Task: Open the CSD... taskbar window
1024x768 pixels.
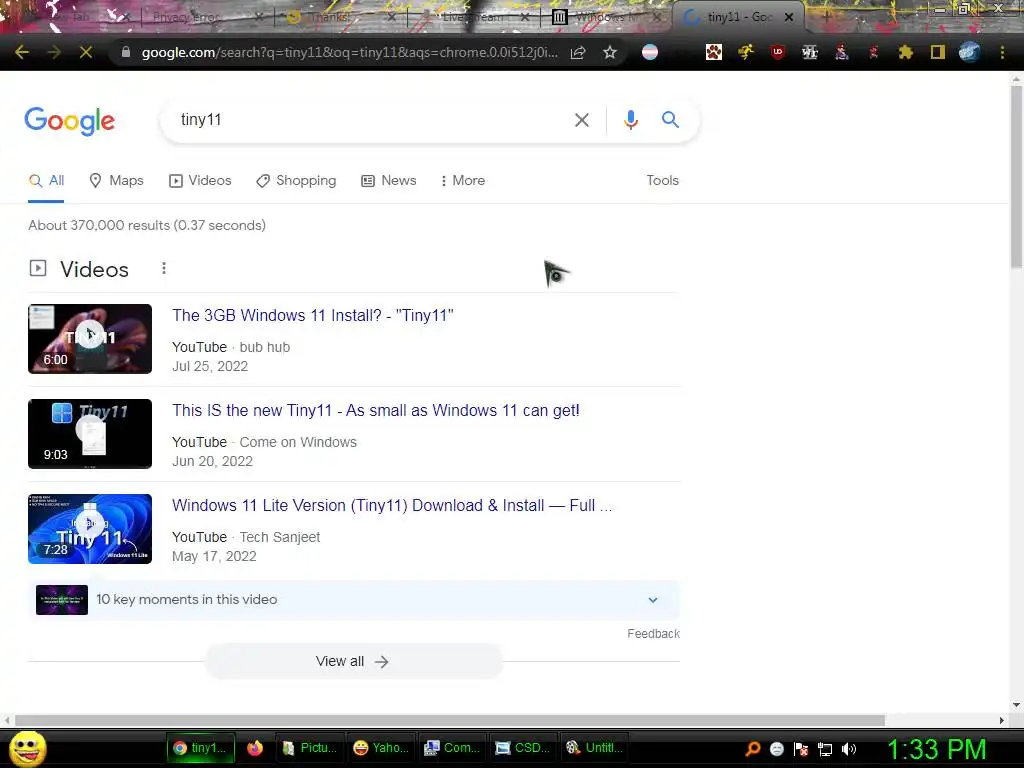Action: pos(522,748)
